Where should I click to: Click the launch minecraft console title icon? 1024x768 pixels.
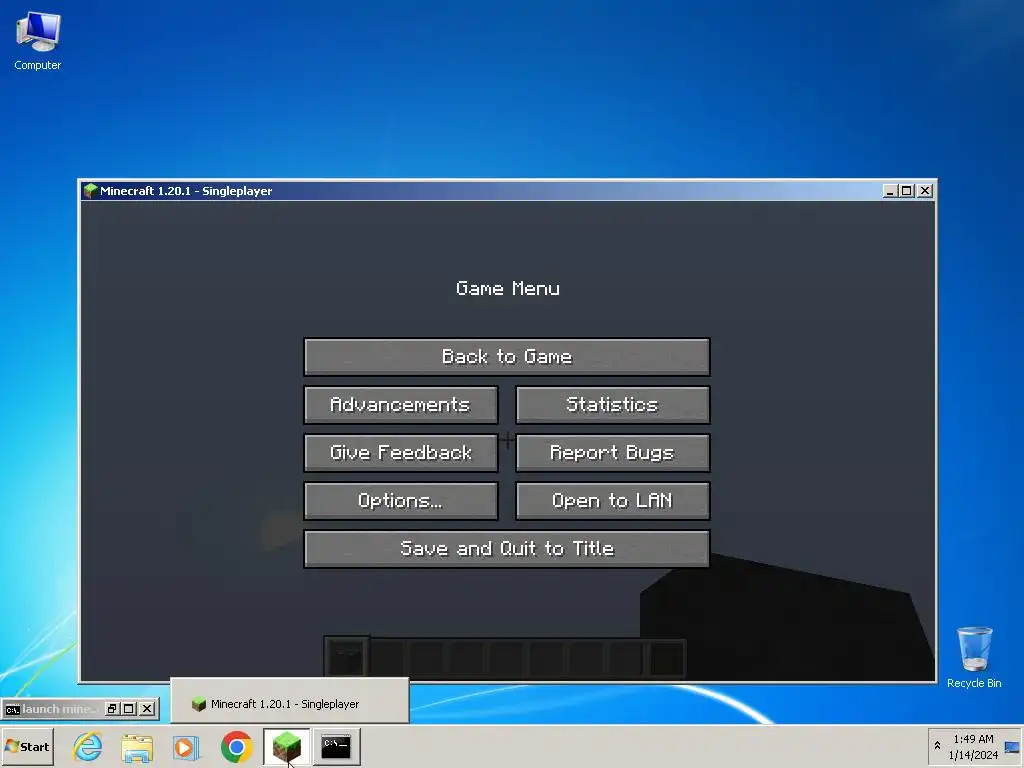point(12,709)
